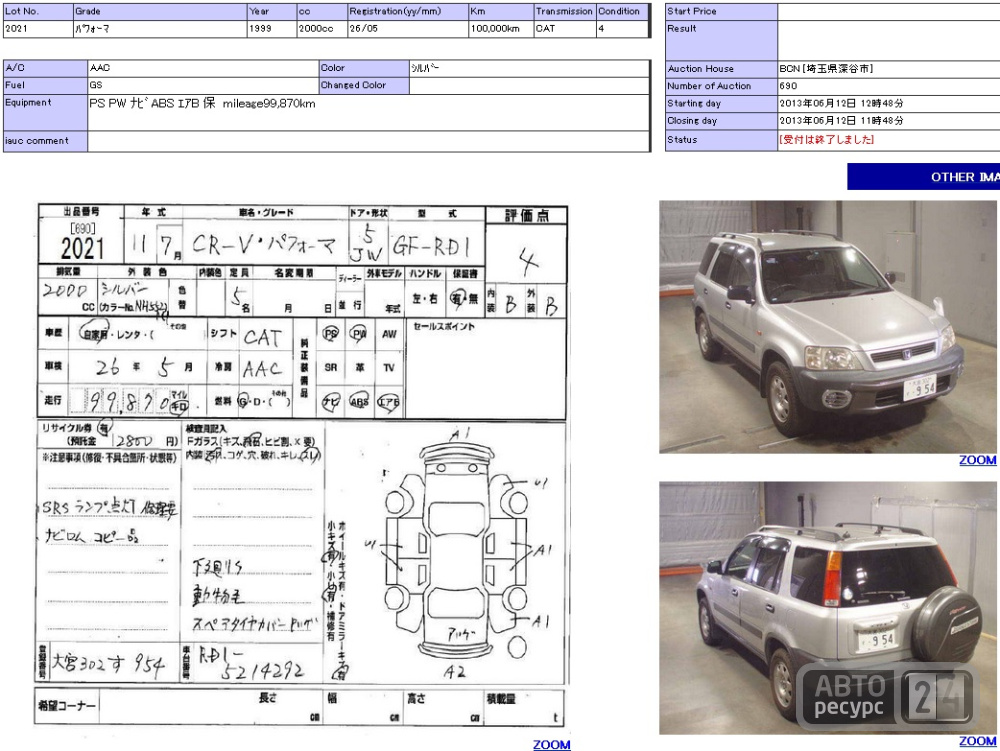Viewport: 1000px width, 751px height.
Task: Click the Result label cell
Action: click(721, 41)
